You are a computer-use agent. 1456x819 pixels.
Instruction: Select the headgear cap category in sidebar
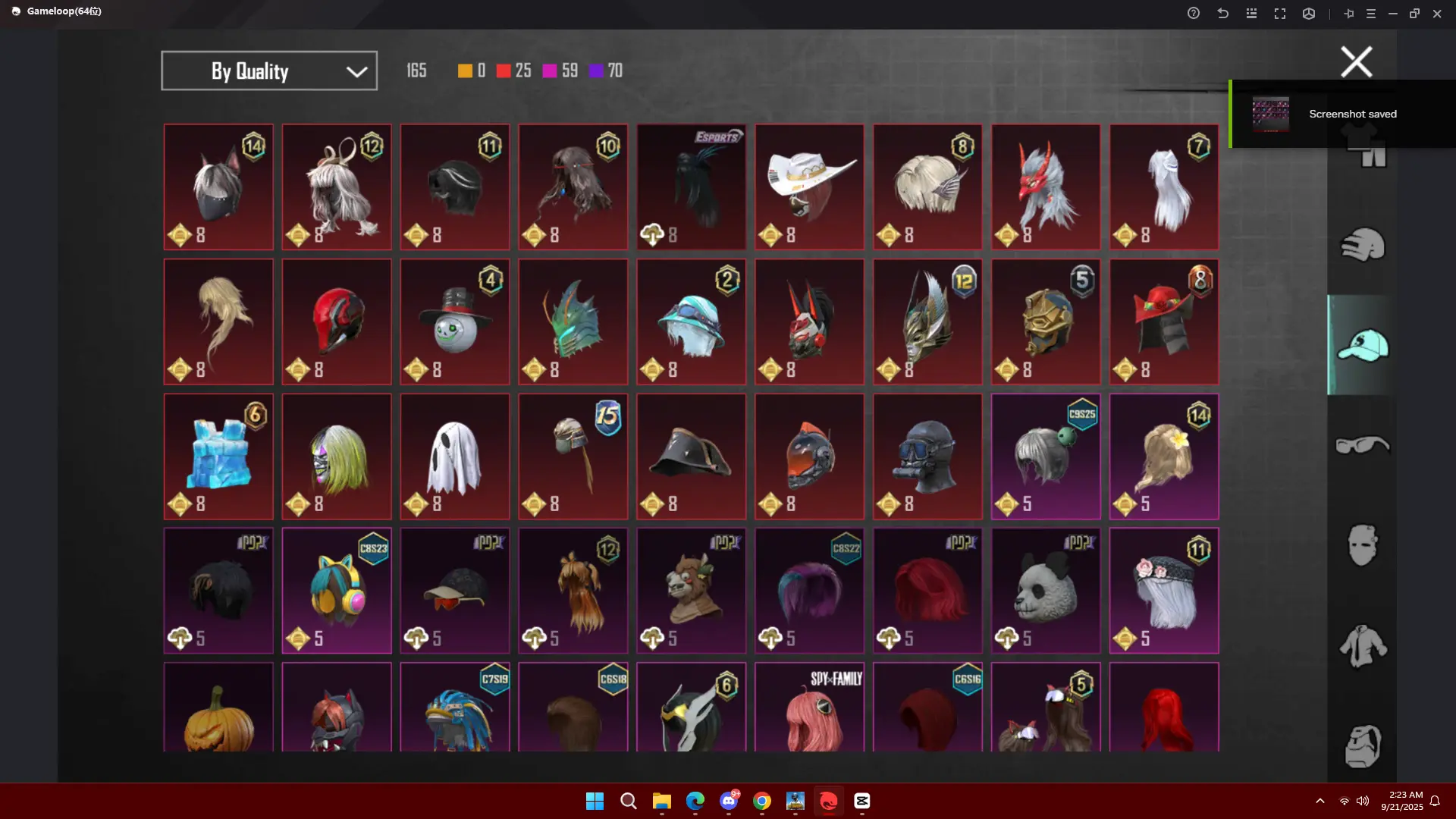click(1362, 346)
